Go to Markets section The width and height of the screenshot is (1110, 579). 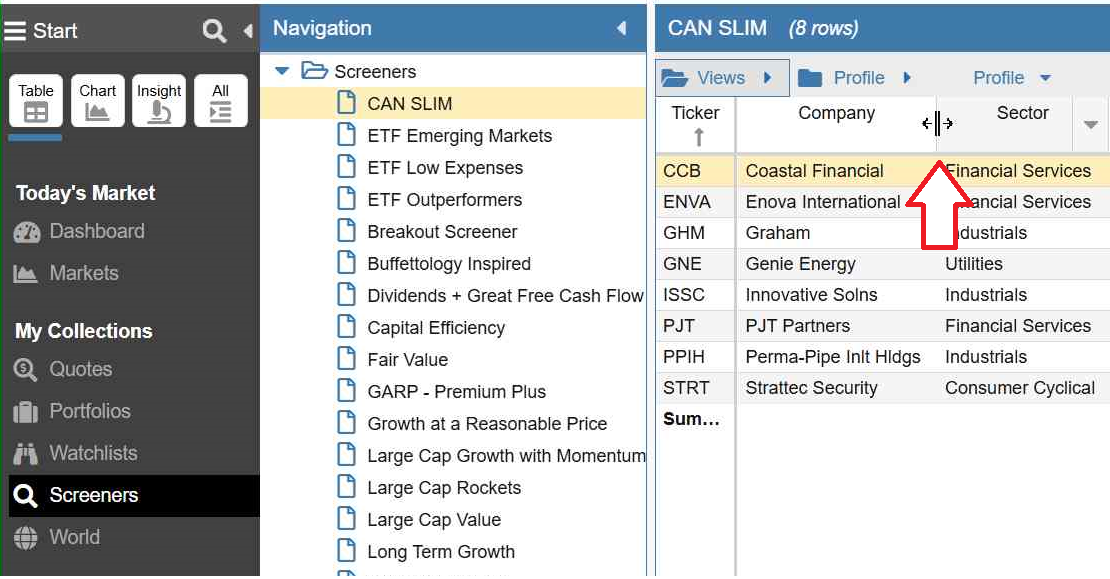pos(83,273)
